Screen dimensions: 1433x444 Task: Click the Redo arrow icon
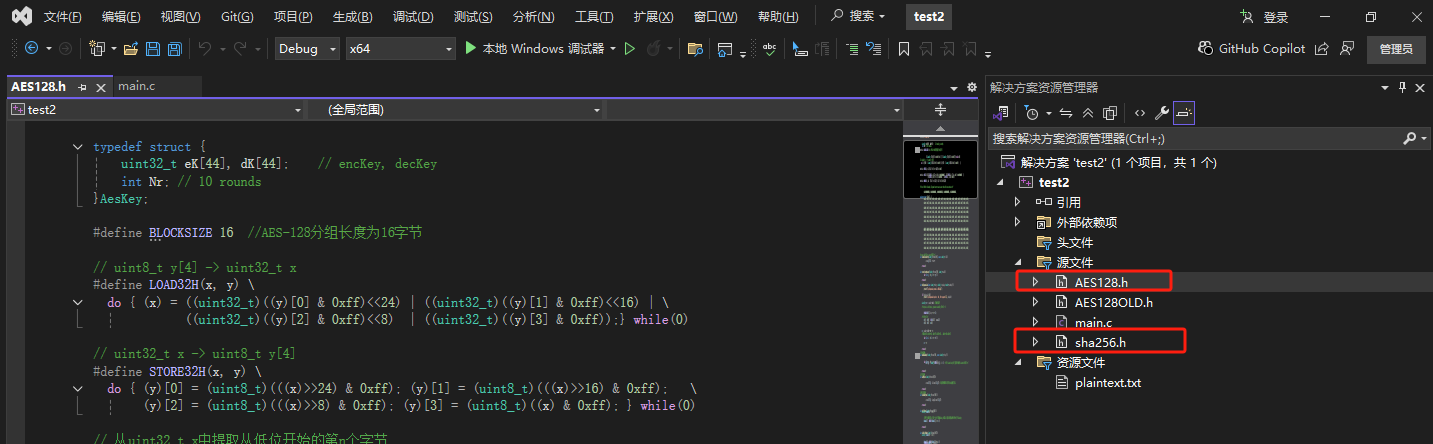tap(240, 48)
